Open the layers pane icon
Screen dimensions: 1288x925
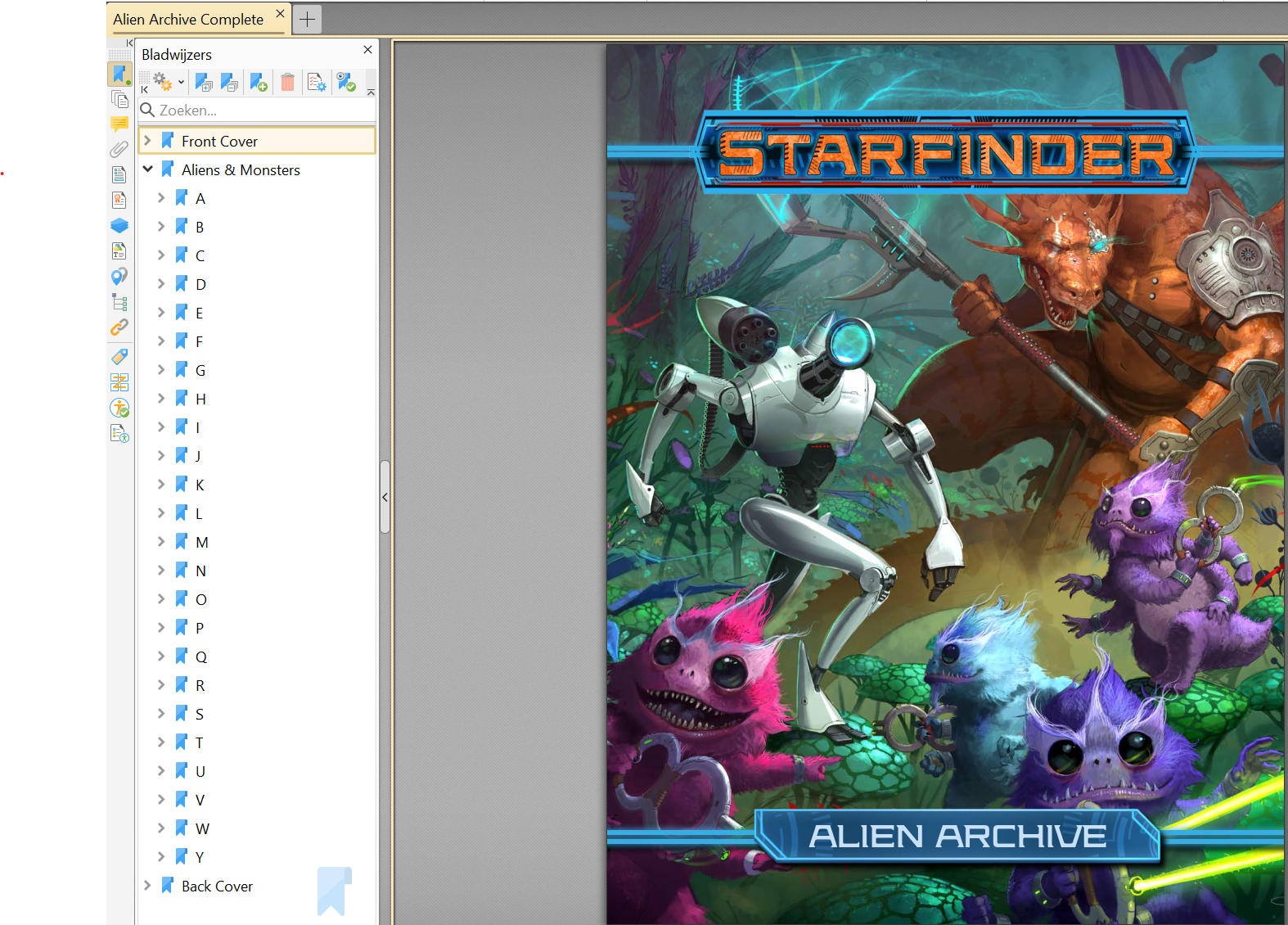(119, 225)
